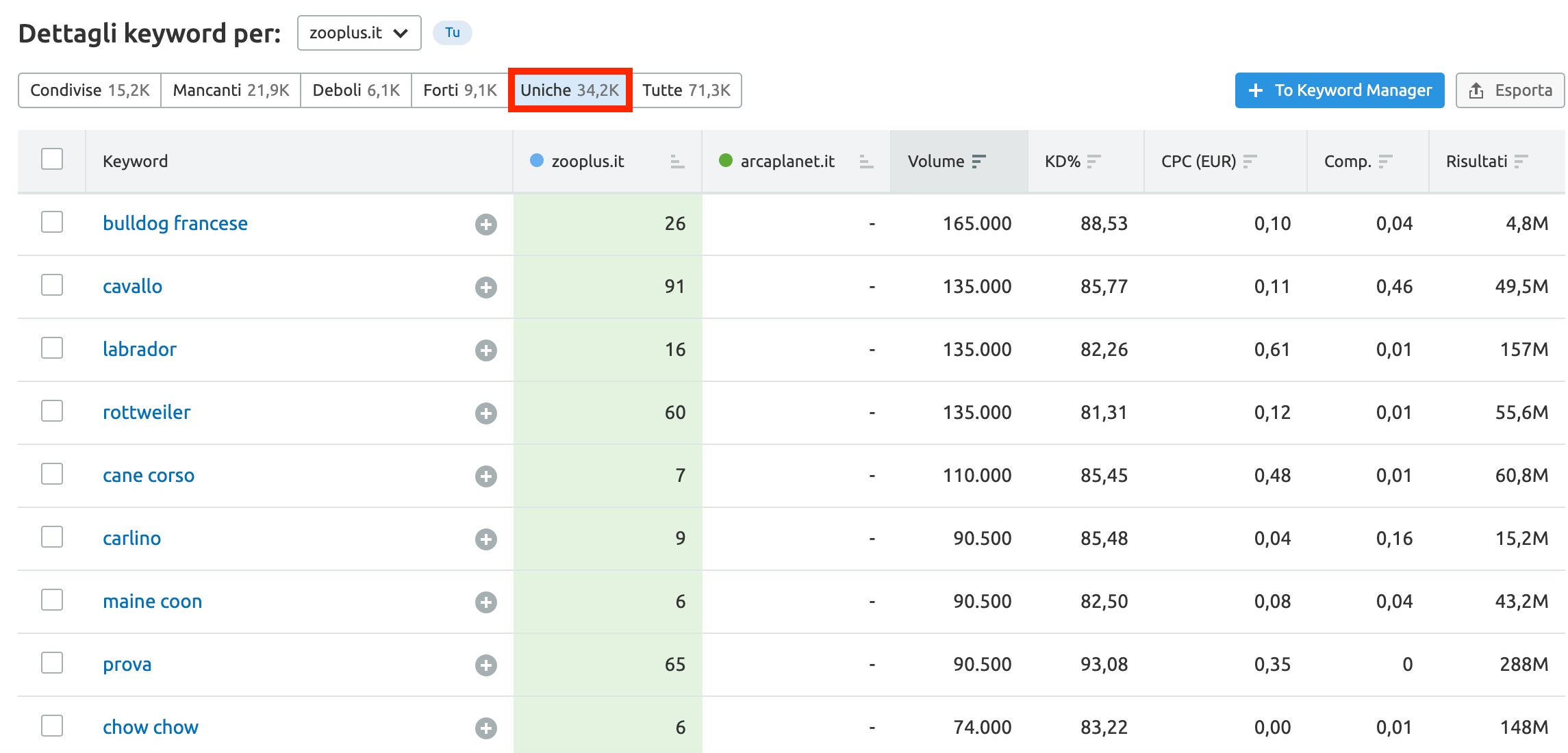Screen dimensions: 1568x753
Task: Click CPC value 0,61 for labrador
Action: click(1272, 350)
